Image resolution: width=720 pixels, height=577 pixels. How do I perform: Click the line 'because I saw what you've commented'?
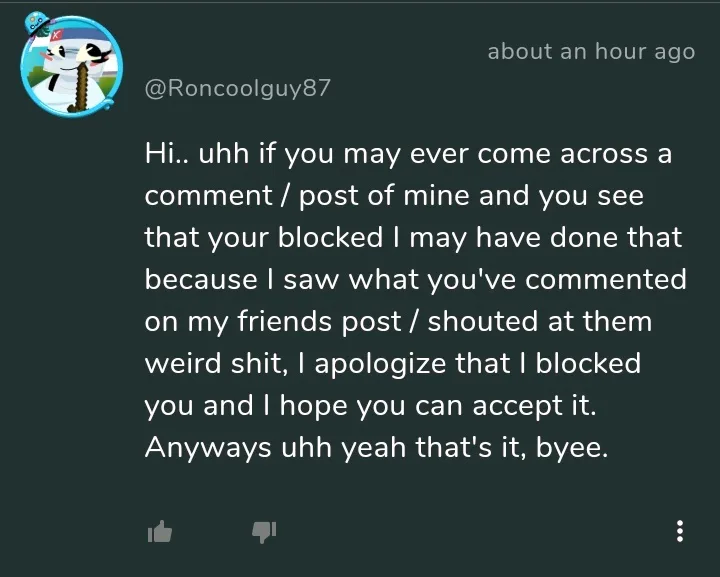416,280
